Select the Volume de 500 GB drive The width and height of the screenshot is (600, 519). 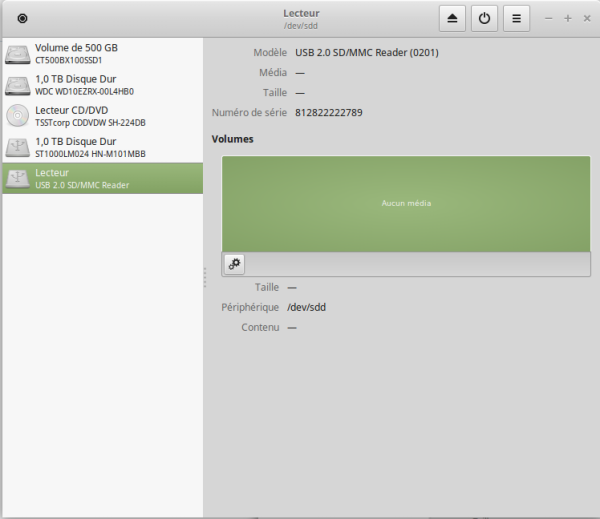[x=103, y=54]
